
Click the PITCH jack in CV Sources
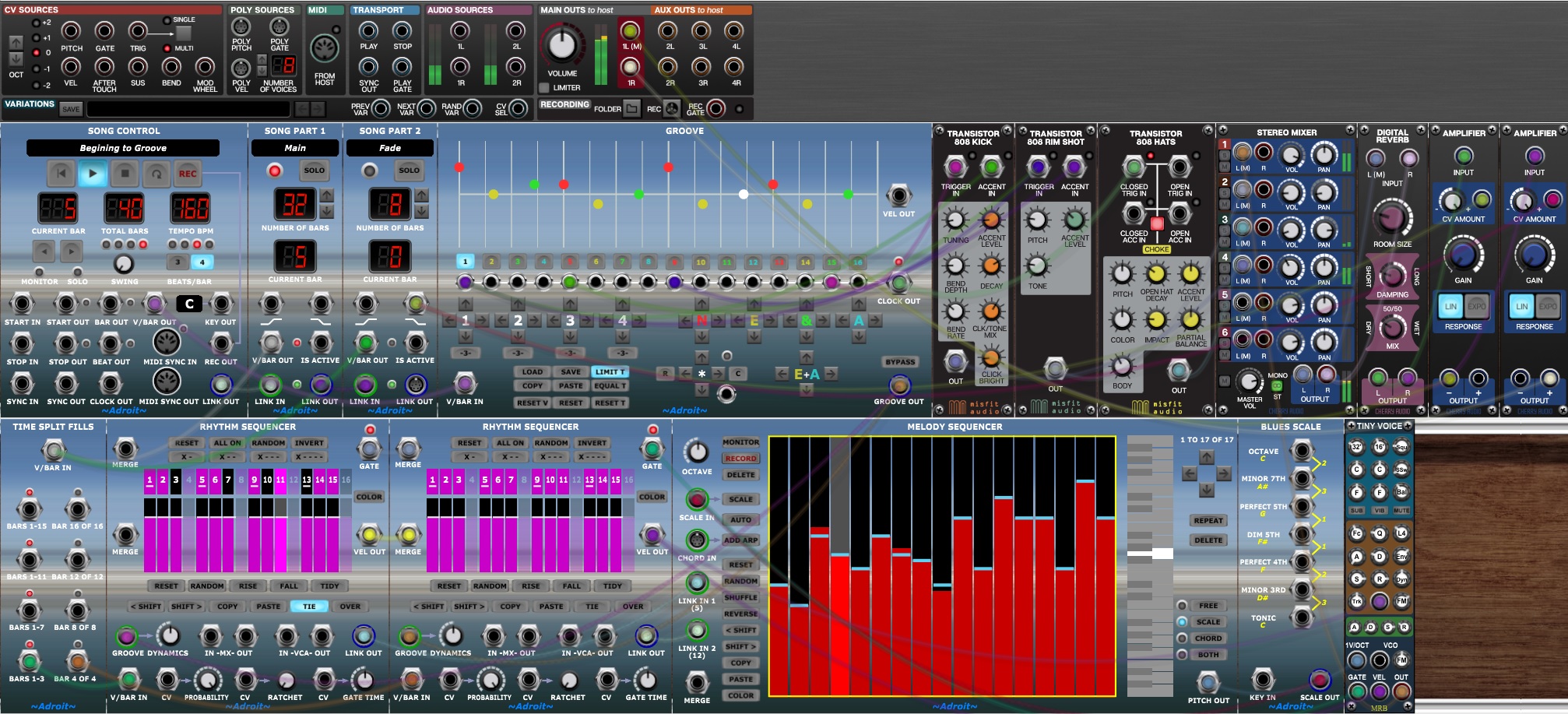(71, 31)
